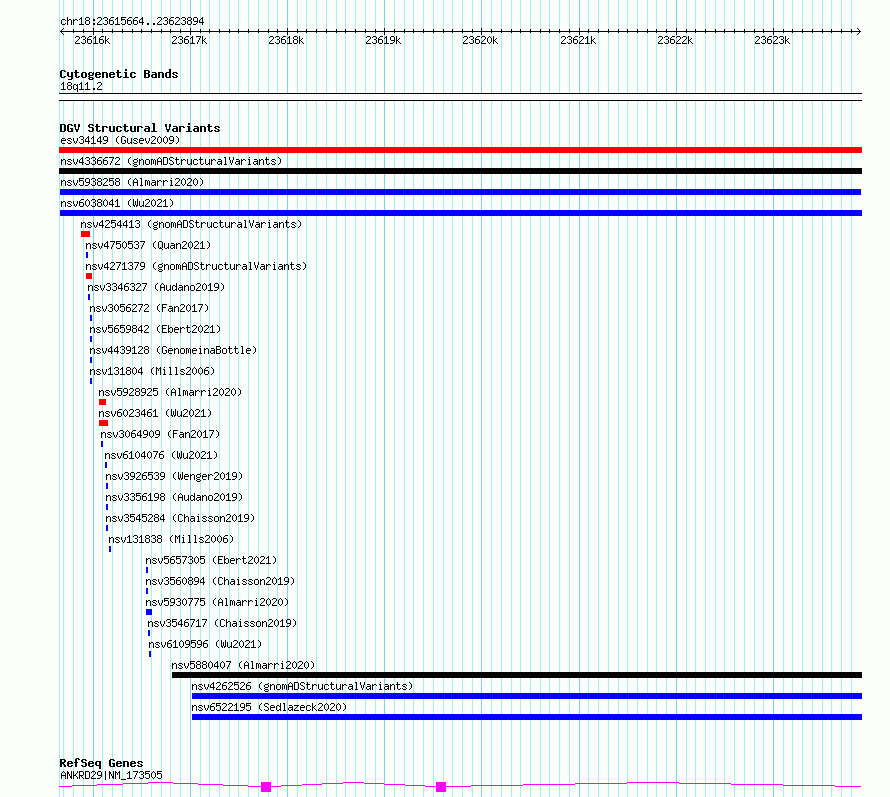Open nsv5938258 (Almarri2020) variant label
890x797 pixels.
pos(132,182)
